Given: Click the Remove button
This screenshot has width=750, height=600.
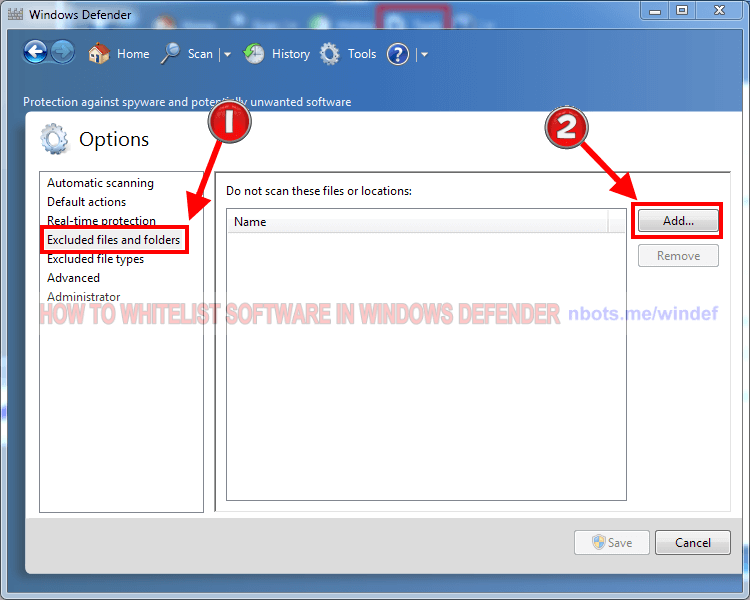Looking at the screenshot, I should coord(678,256).
